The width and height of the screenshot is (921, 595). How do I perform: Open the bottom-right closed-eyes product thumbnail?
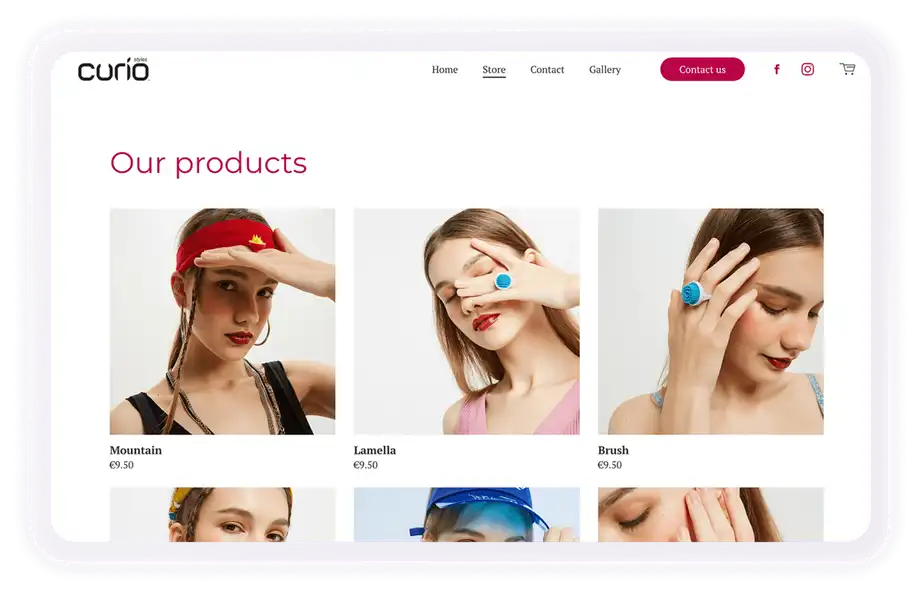pos(711,515)
